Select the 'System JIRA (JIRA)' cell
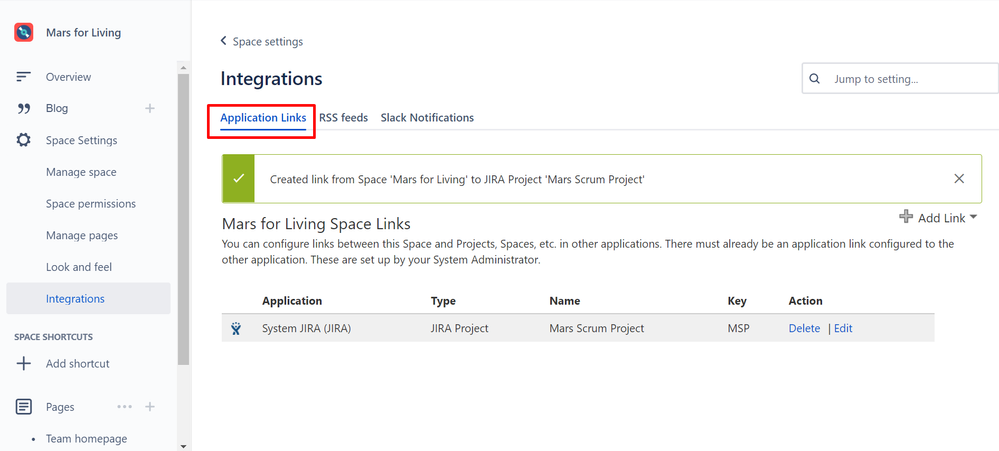The height and width of the screenshot is (451, 999). [306, 329]
